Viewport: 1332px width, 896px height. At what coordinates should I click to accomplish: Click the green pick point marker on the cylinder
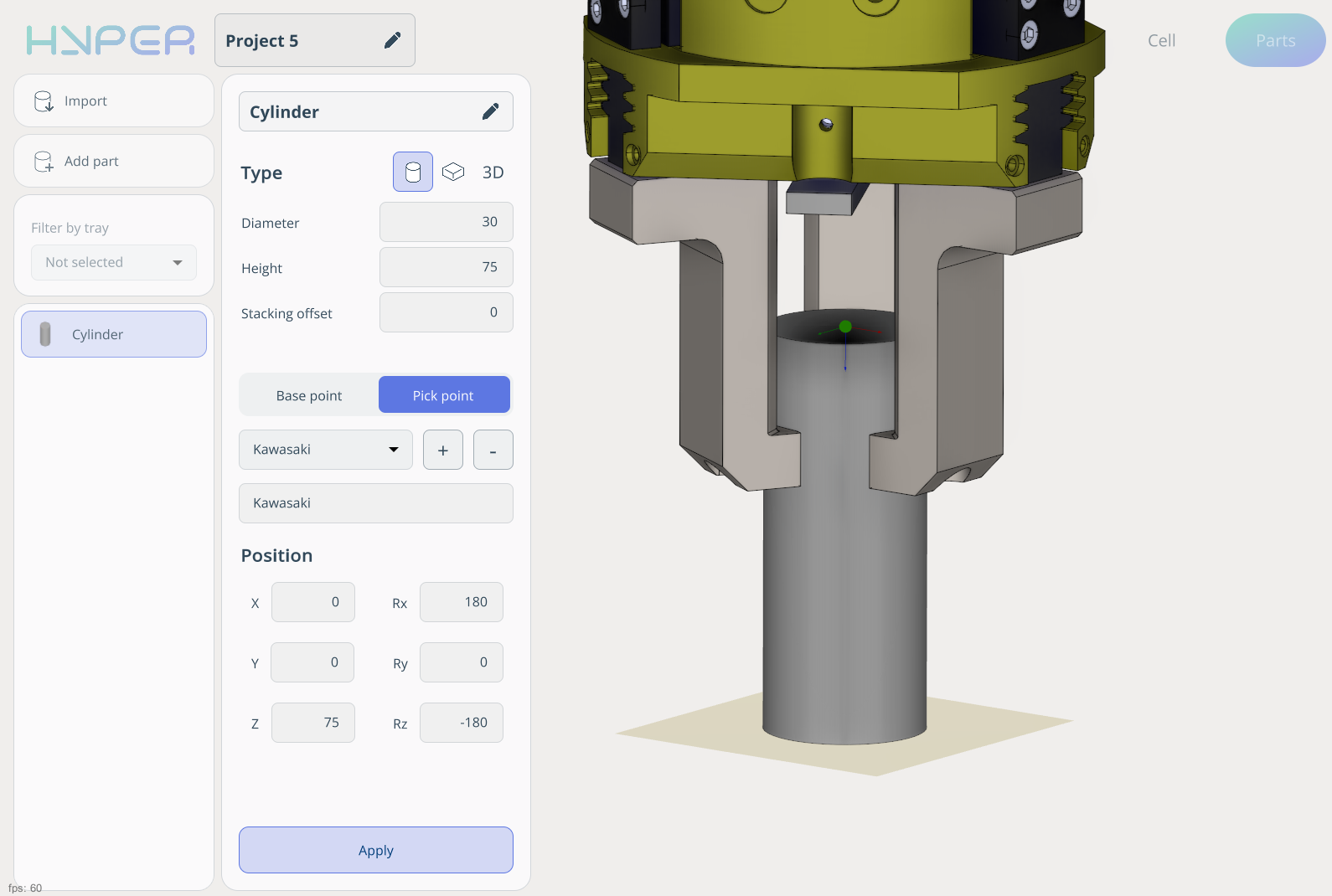point(845,327)
